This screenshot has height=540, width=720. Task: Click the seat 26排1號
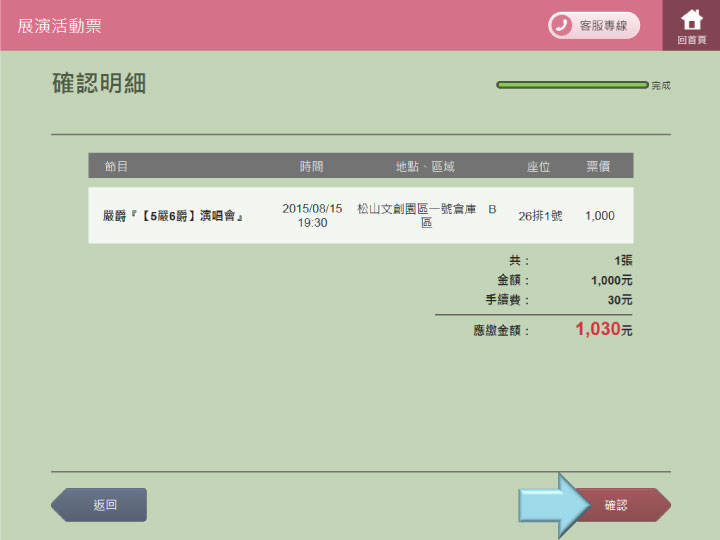pyautogui.click(x=540, y=215)
